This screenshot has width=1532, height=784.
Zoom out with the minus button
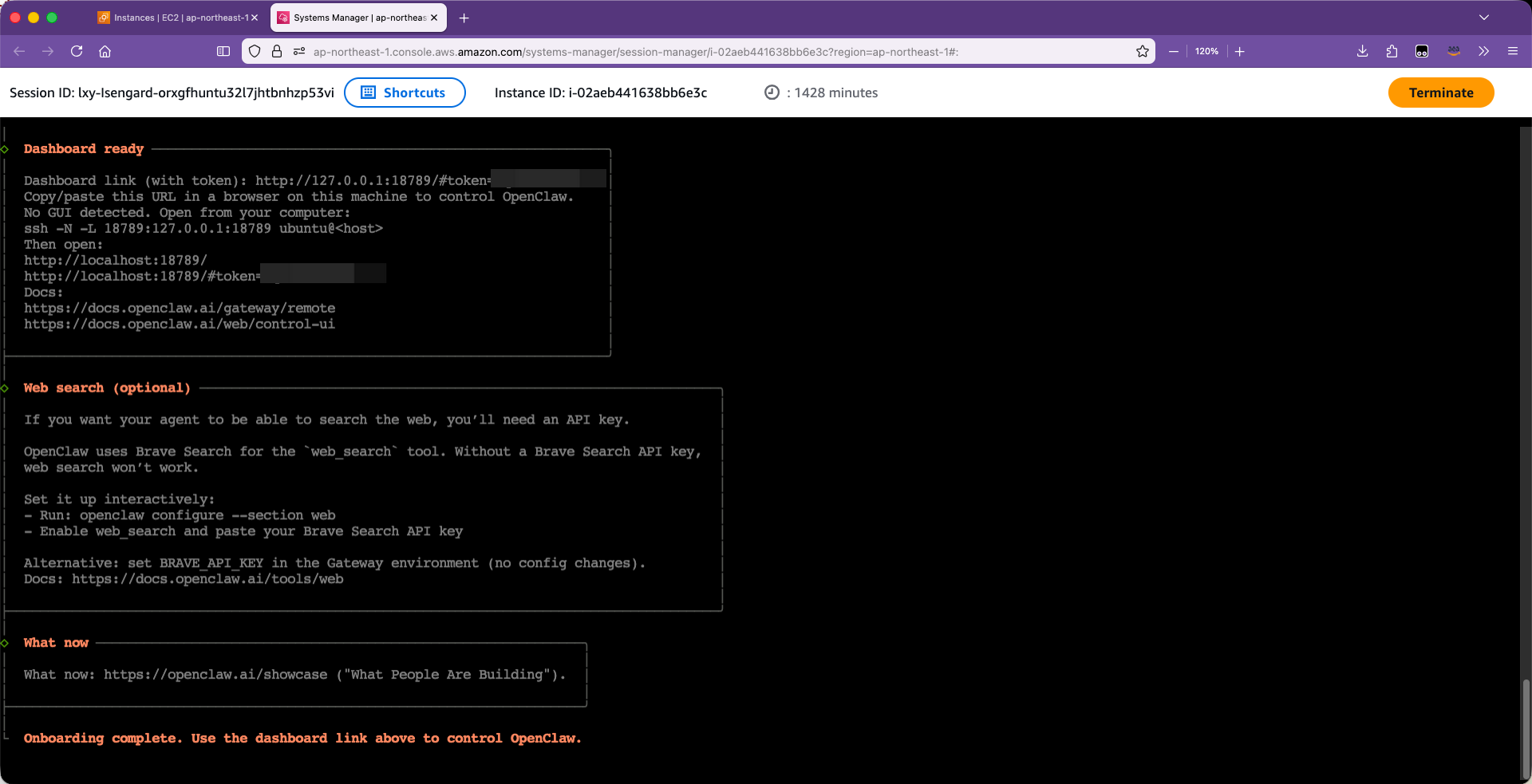(1173, 51)
